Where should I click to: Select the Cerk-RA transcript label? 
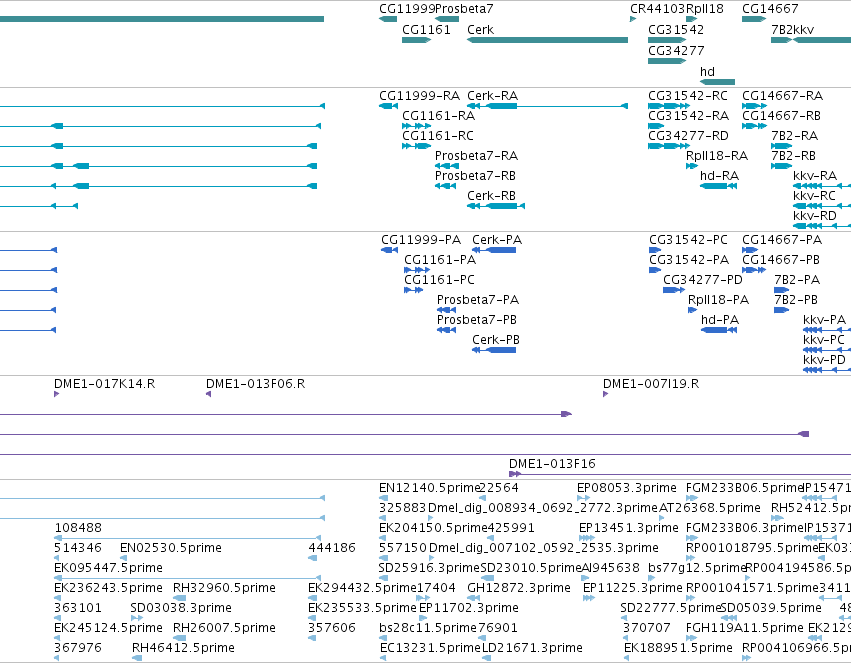coord(492,96)
